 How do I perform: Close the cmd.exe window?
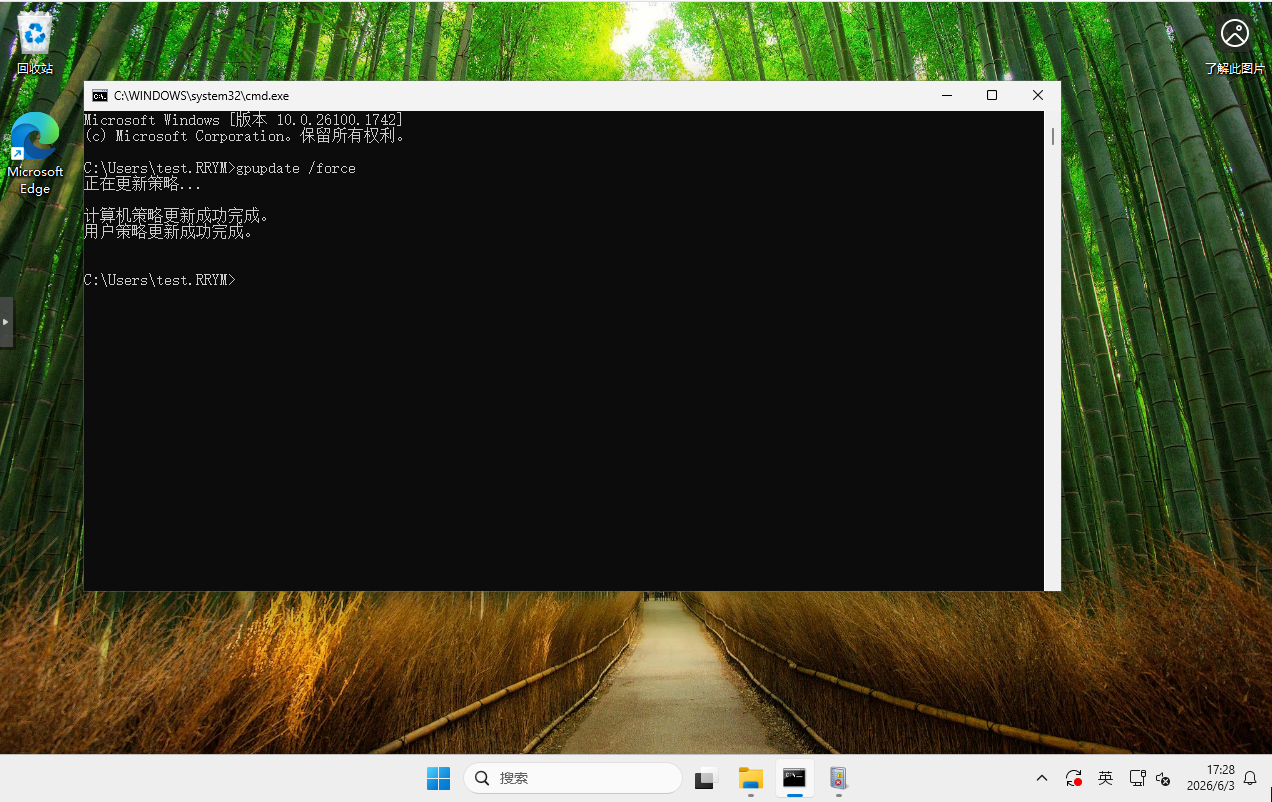pyautogui.click(x=1038, y=96)
